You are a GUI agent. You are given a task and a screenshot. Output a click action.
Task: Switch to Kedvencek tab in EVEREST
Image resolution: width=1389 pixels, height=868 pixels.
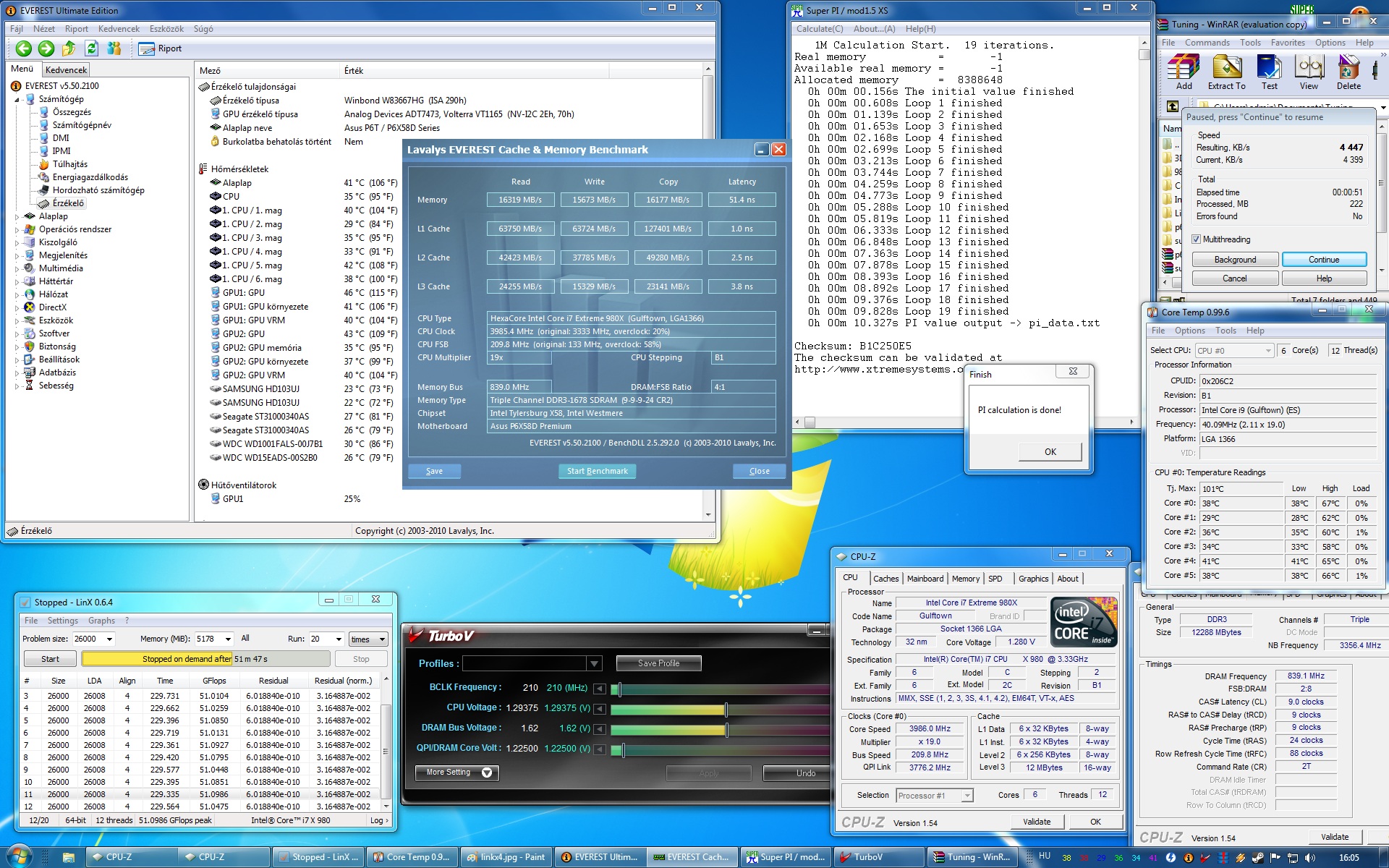[66, 70]
